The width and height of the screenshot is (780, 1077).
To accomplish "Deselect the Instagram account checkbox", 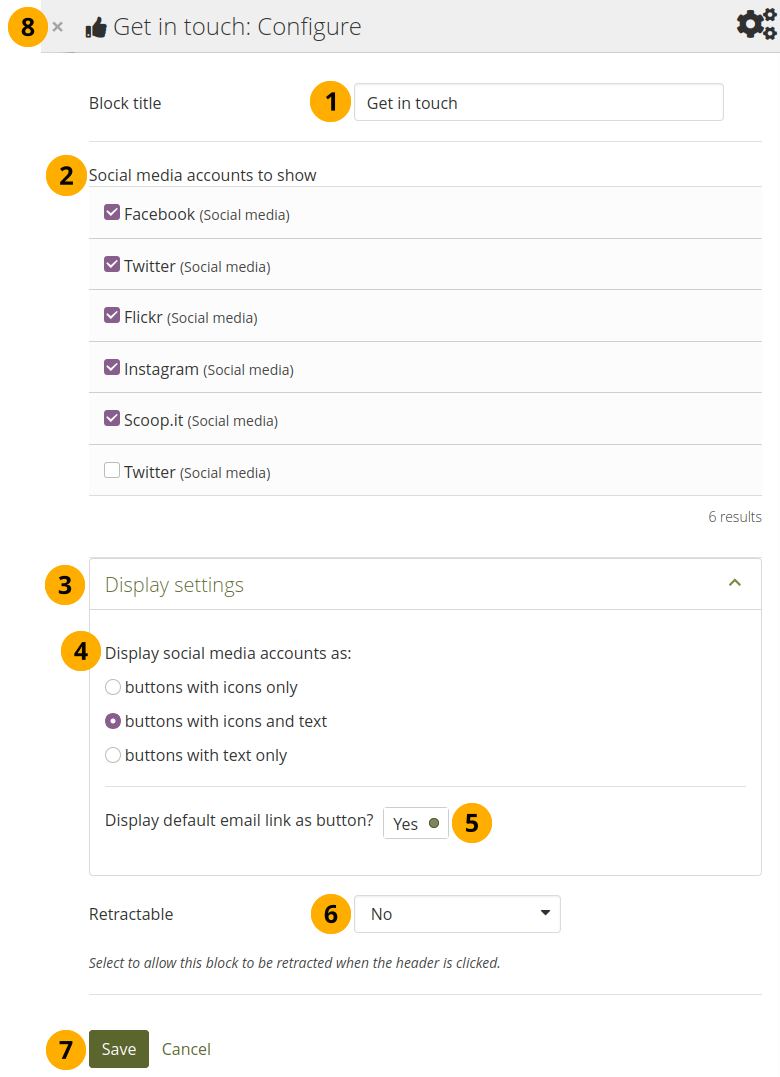I will point(112,368).
